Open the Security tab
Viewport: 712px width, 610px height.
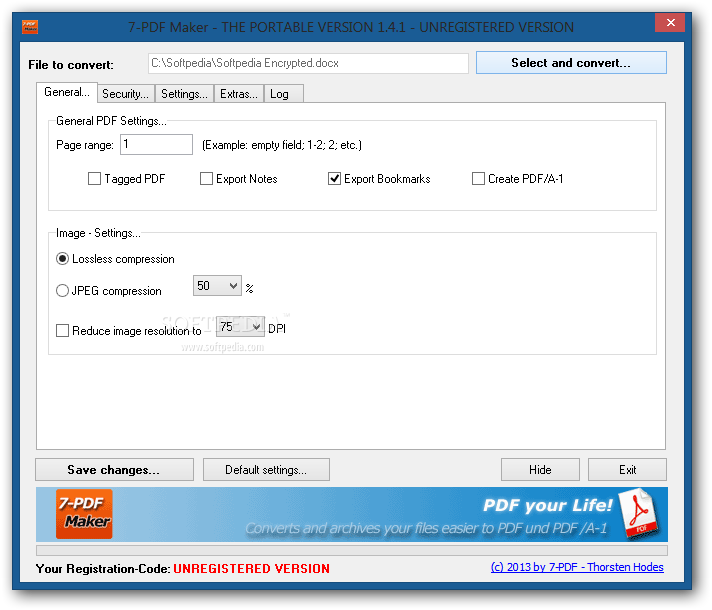coord(125,94)
